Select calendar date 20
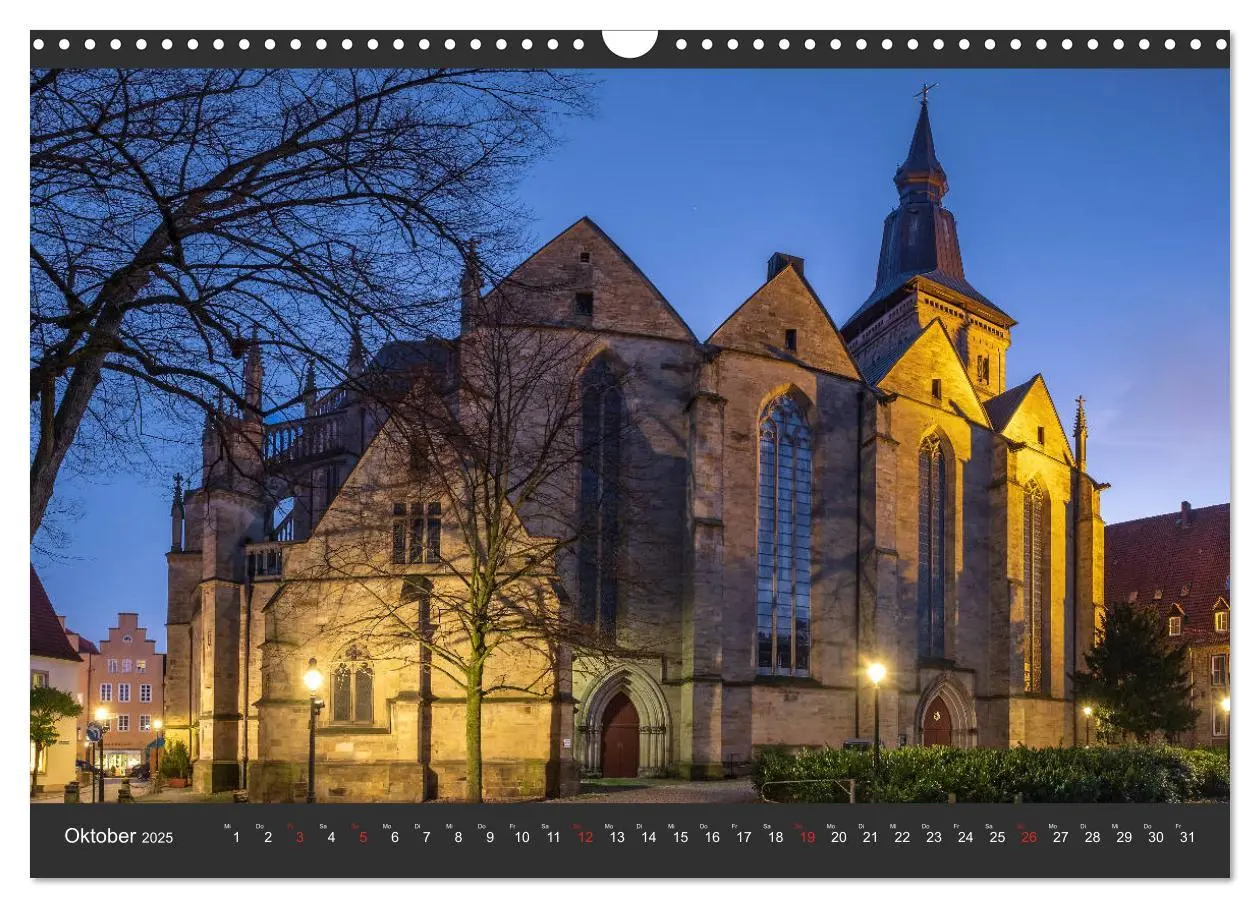Image resolution: width=1260 pixels, height=908 pixels. click(x=838, y=838)
